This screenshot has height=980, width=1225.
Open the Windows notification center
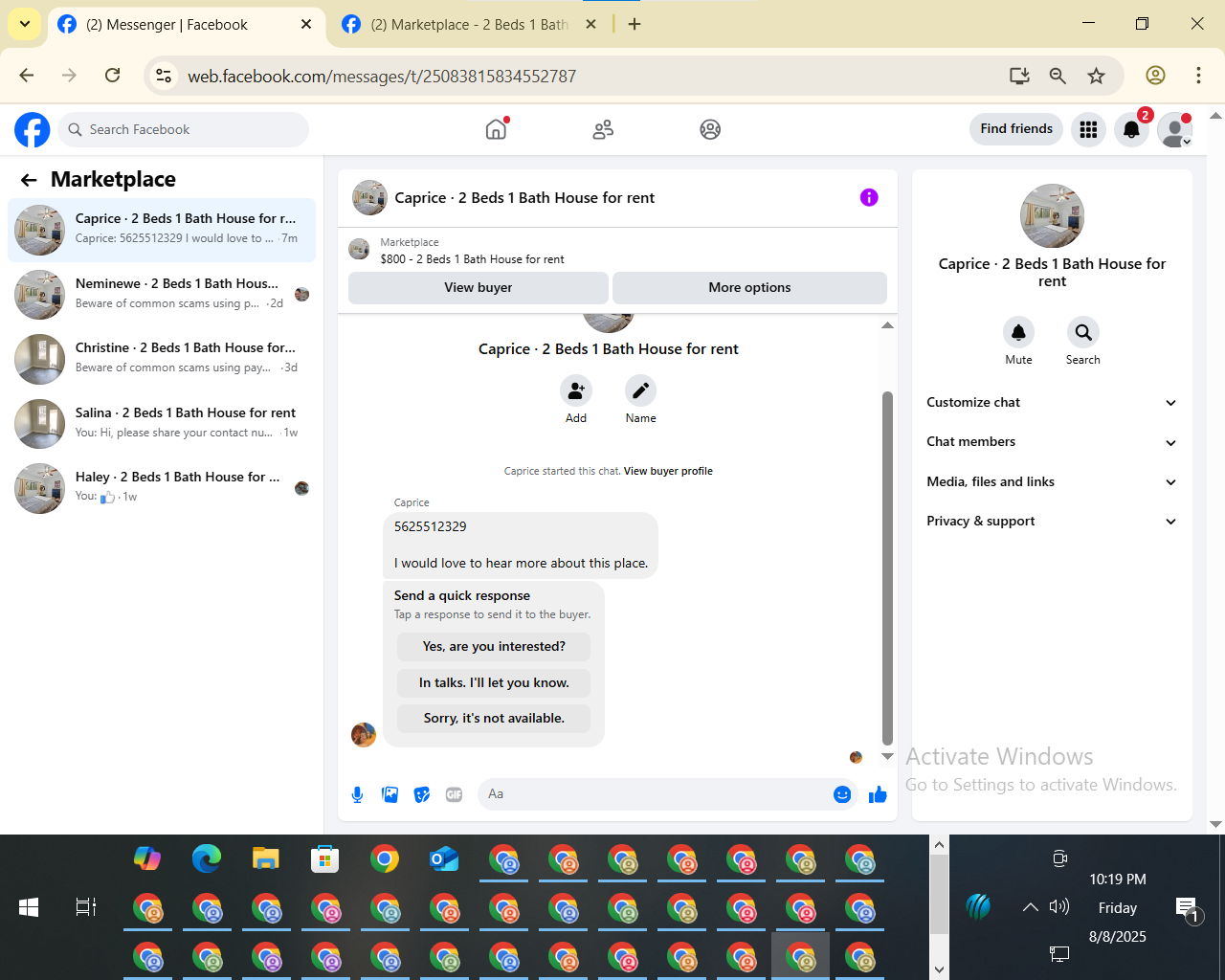point(1187,909)
